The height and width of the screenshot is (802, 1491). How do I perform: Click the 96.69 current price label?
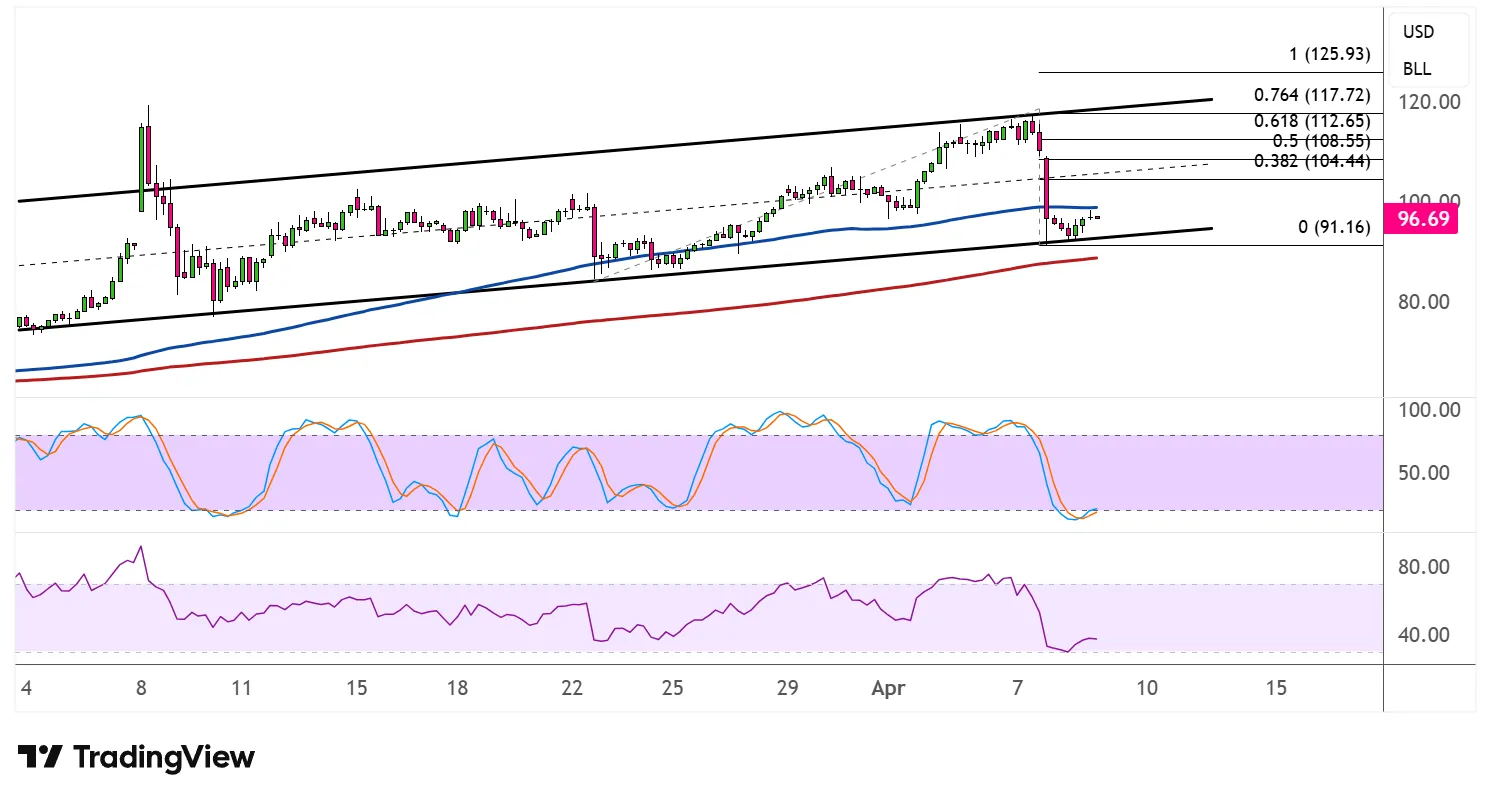1425,218
